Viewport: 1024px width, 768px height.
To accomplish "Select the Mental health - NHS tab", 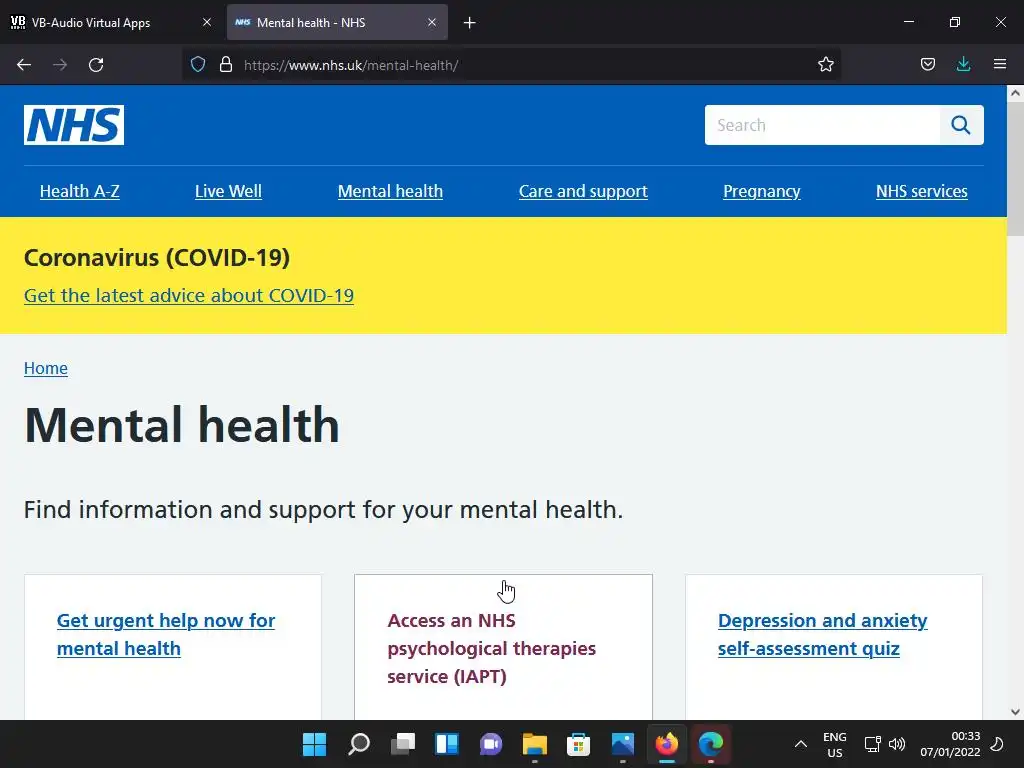I will coord(337,22).
